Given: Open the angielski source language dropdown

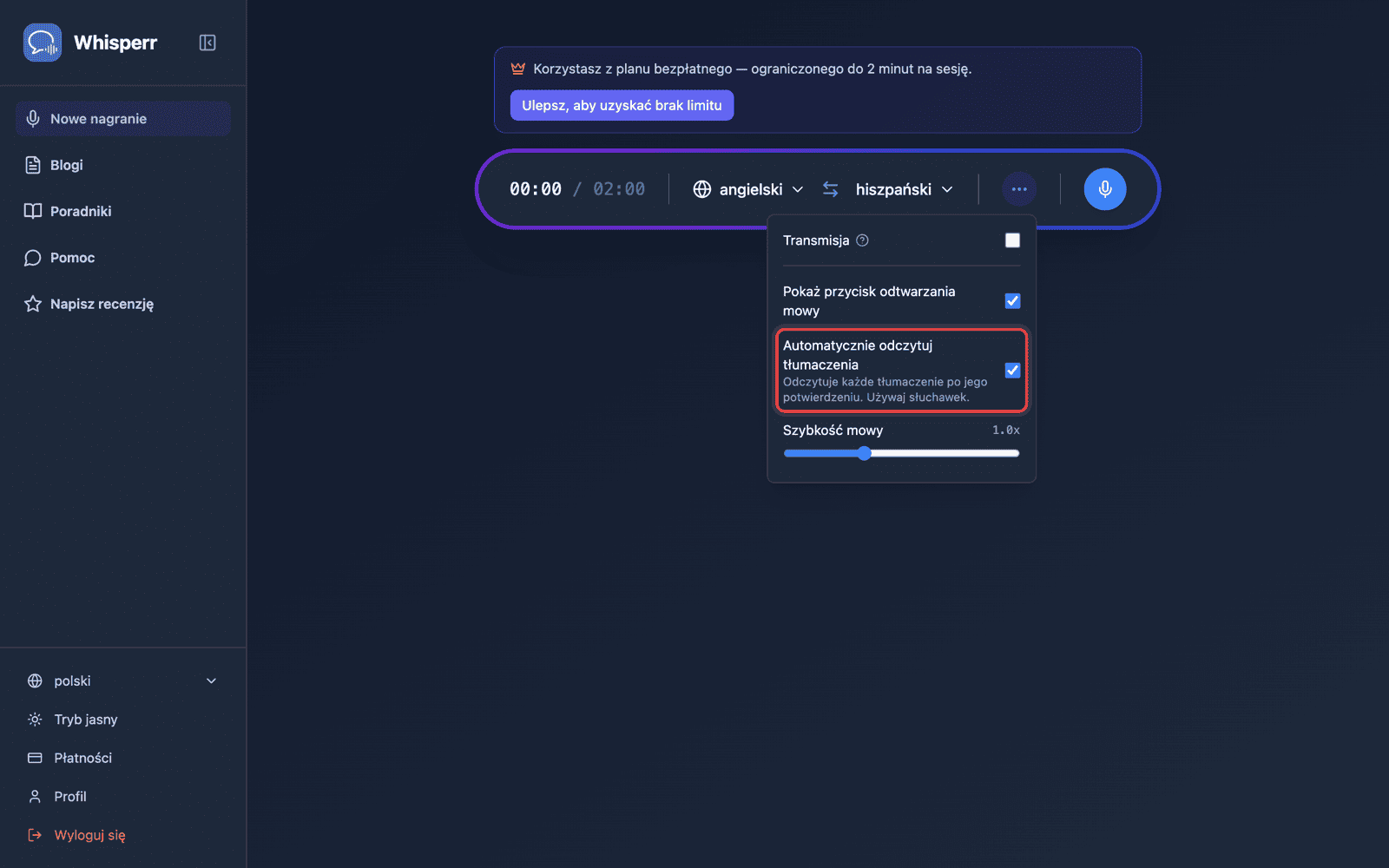Looking at the screenshot, I should click(x=748, y=189).
